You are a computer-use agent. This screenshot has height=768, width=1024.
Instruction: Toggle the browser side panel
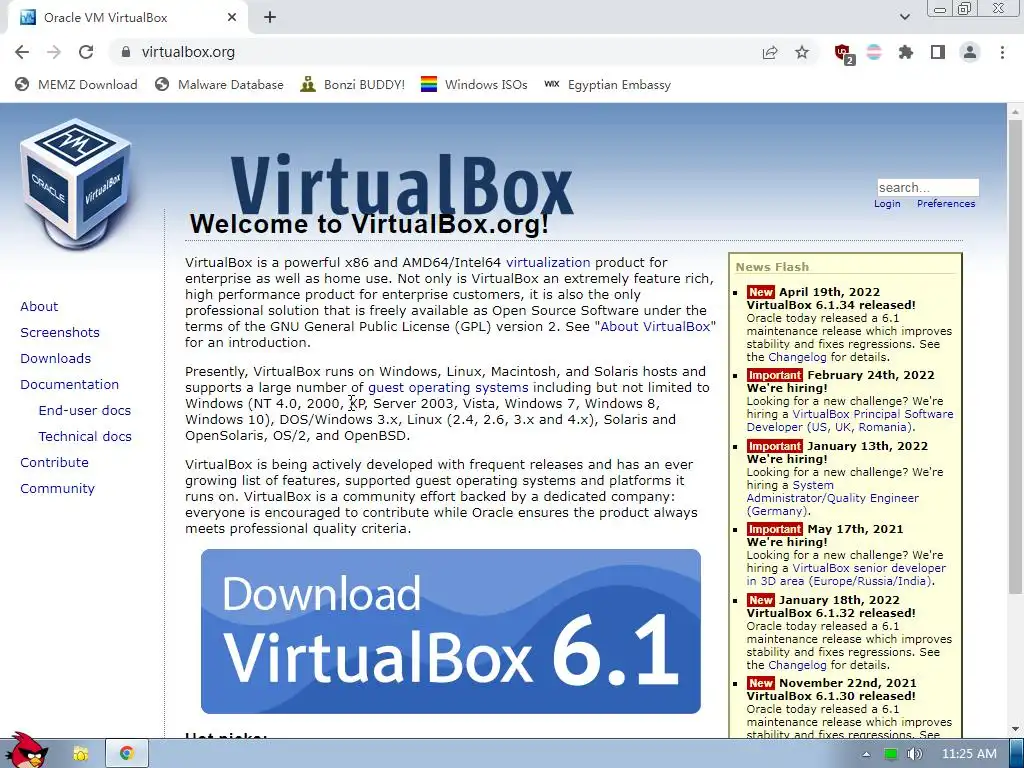tap(938, 52)
